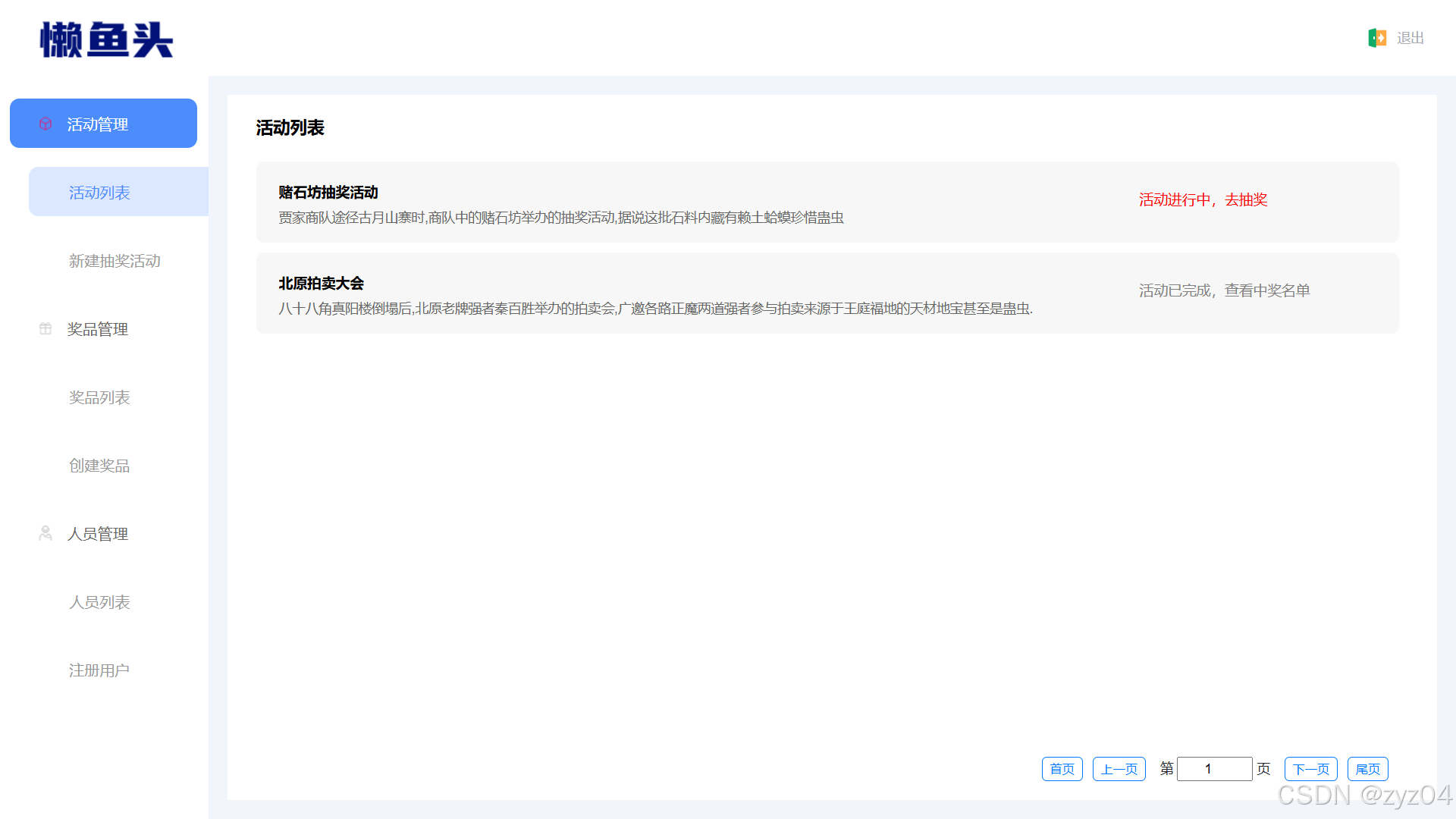Open 活动列表 in the sidebar
Viewport: 1456px width, 819px height.
click(x=100, y=193)
